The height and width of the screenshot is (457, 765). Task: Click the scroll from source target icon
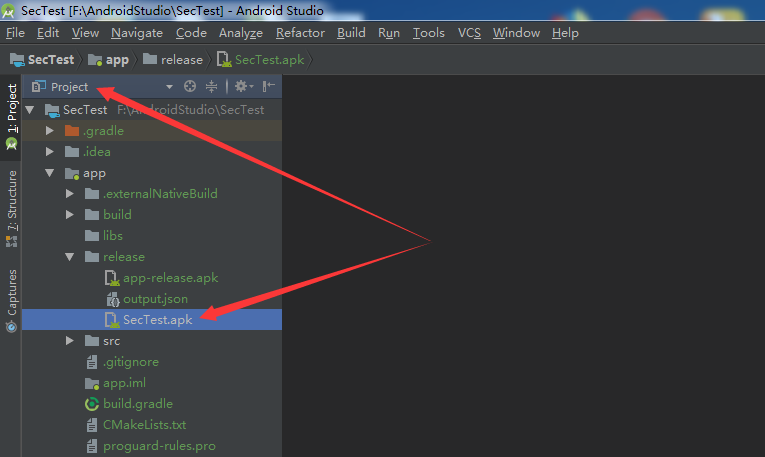click(190, 87)
